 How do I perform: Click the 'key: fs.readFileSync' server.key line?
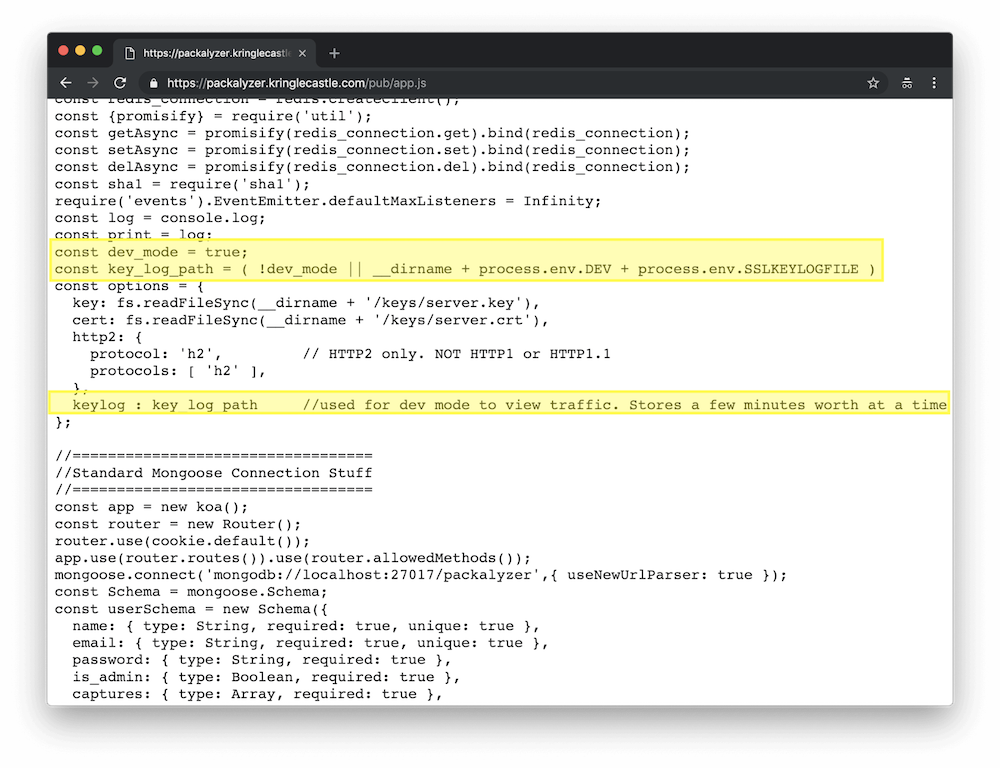click(306, 303)
